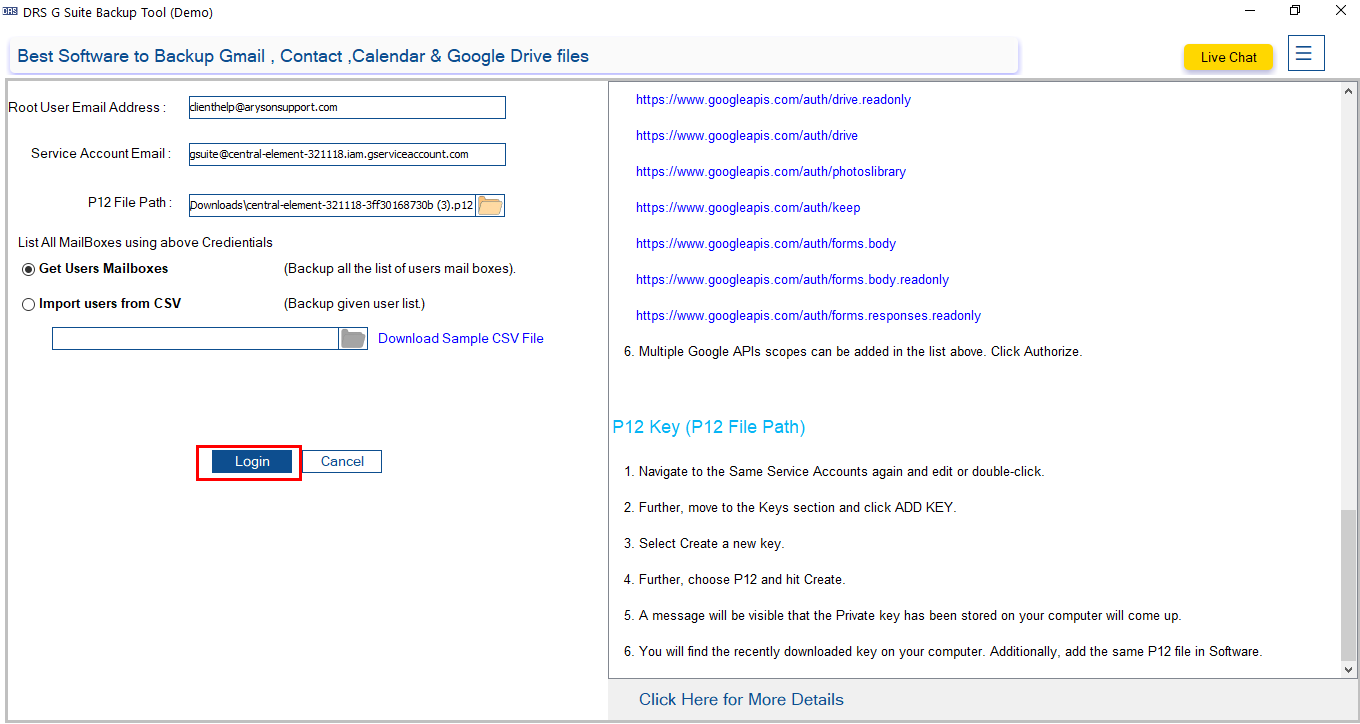
Task: Click Download Sample CSV File link
Action: tap(461, 338)
